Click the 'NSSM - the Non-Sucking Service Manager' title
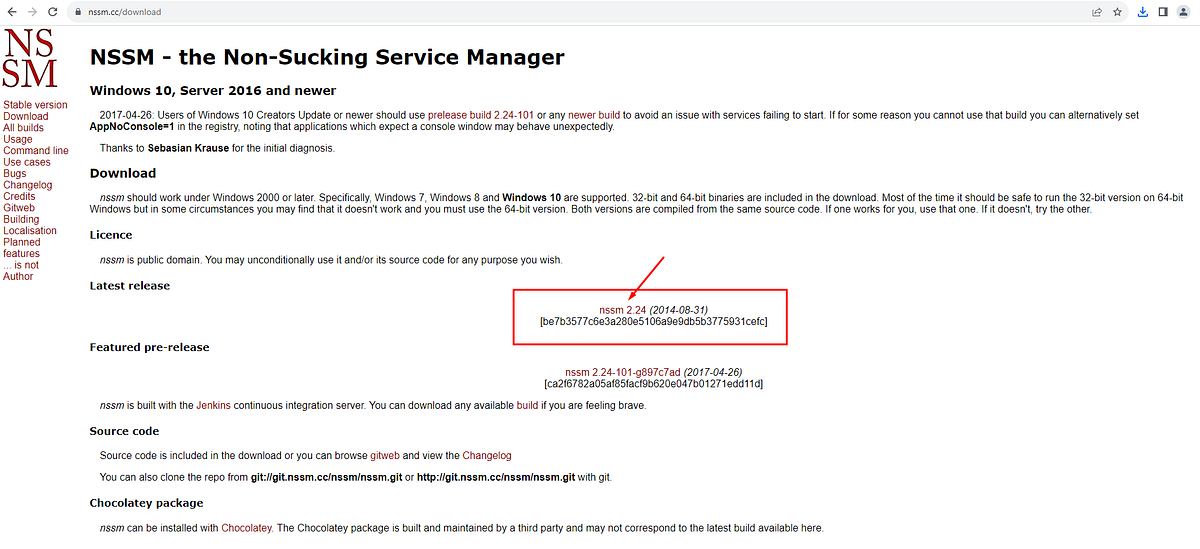This screenshot has height=549, width=1200. point(327,57)
